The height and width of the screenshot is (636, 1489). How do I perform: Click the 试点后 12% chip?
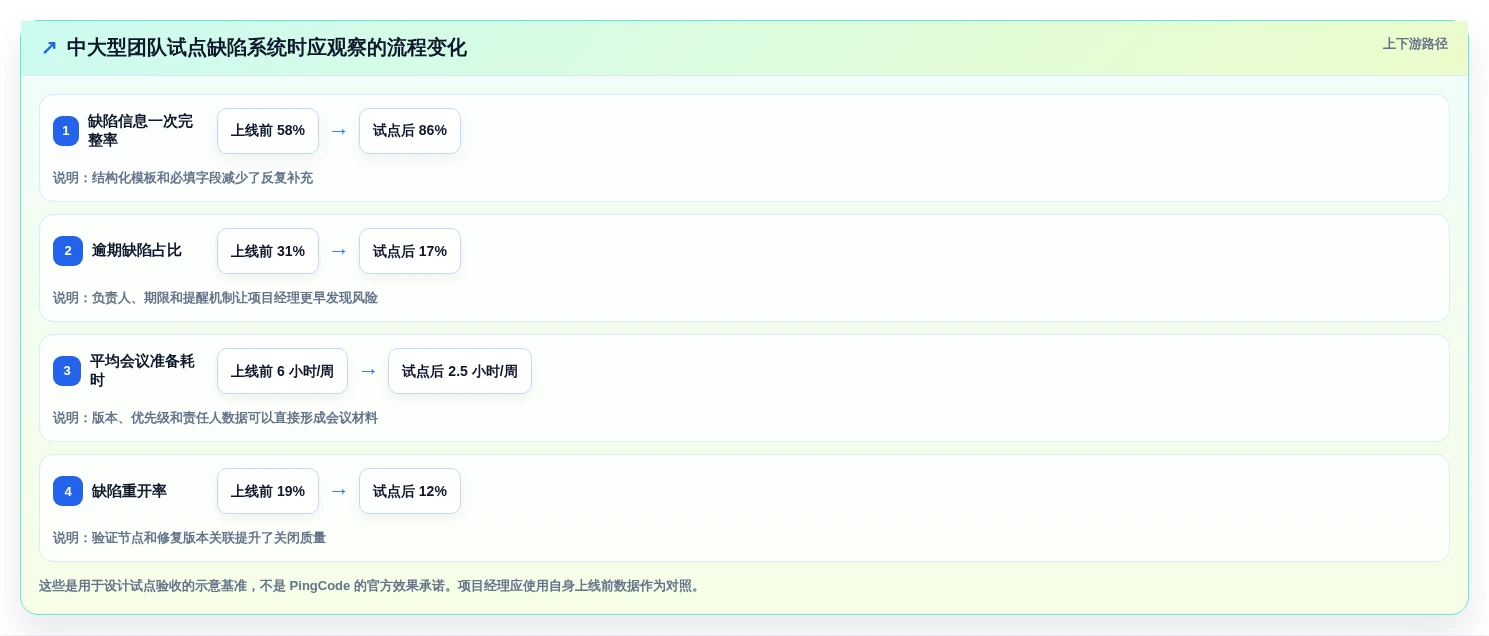click(x=410, y=491)
